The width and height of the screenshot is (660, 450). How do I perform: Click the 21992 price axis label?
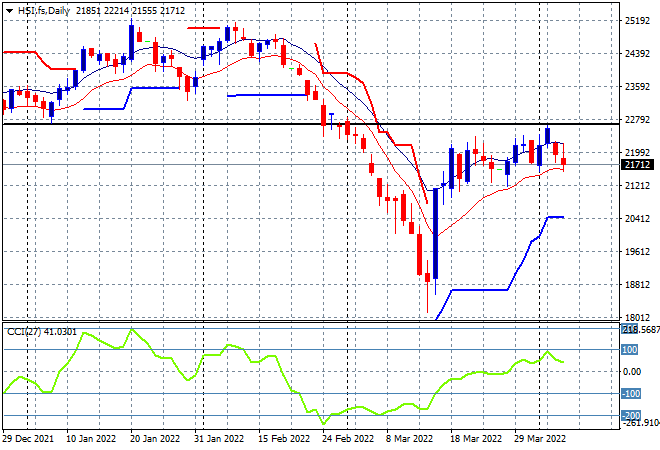click(637, 152)
